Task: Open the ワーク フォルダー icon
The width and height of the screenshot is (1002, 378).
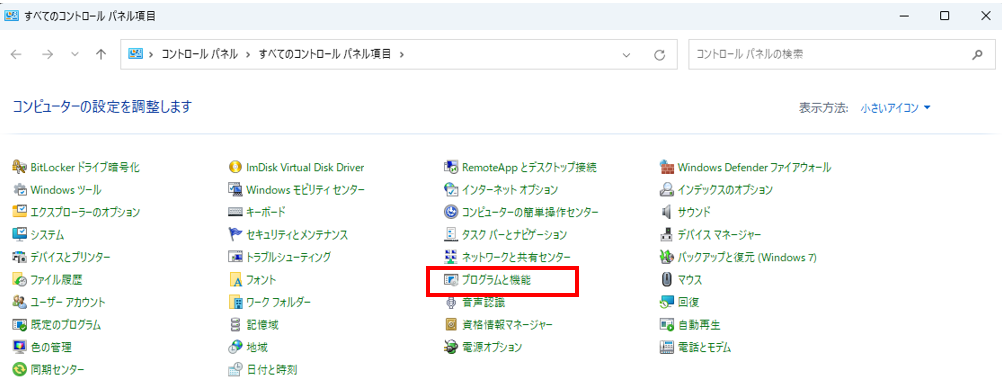Action: pos(235,302)
